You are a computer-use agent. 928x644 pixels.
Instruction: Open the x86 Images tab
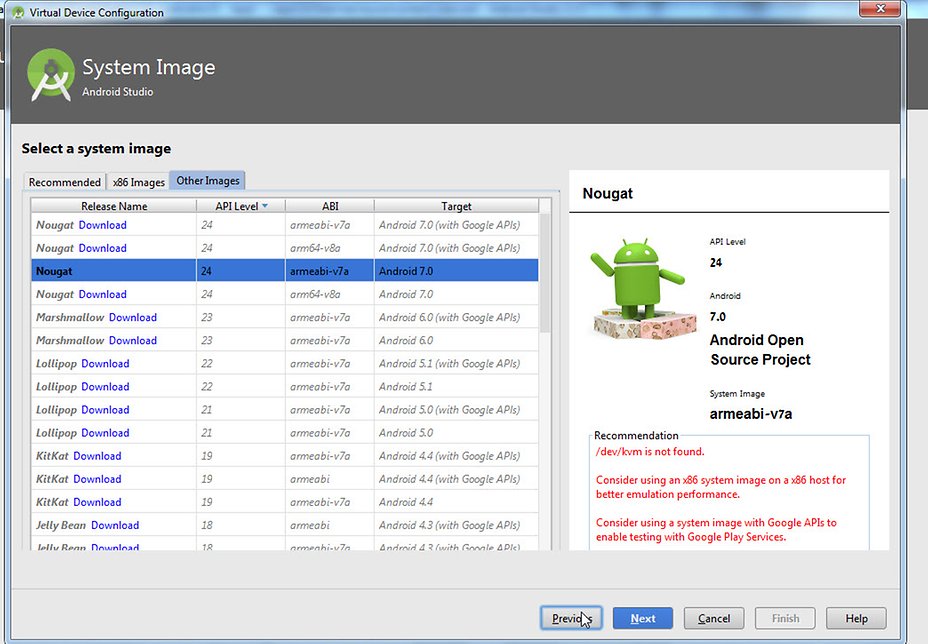click(x=138, y=182)
